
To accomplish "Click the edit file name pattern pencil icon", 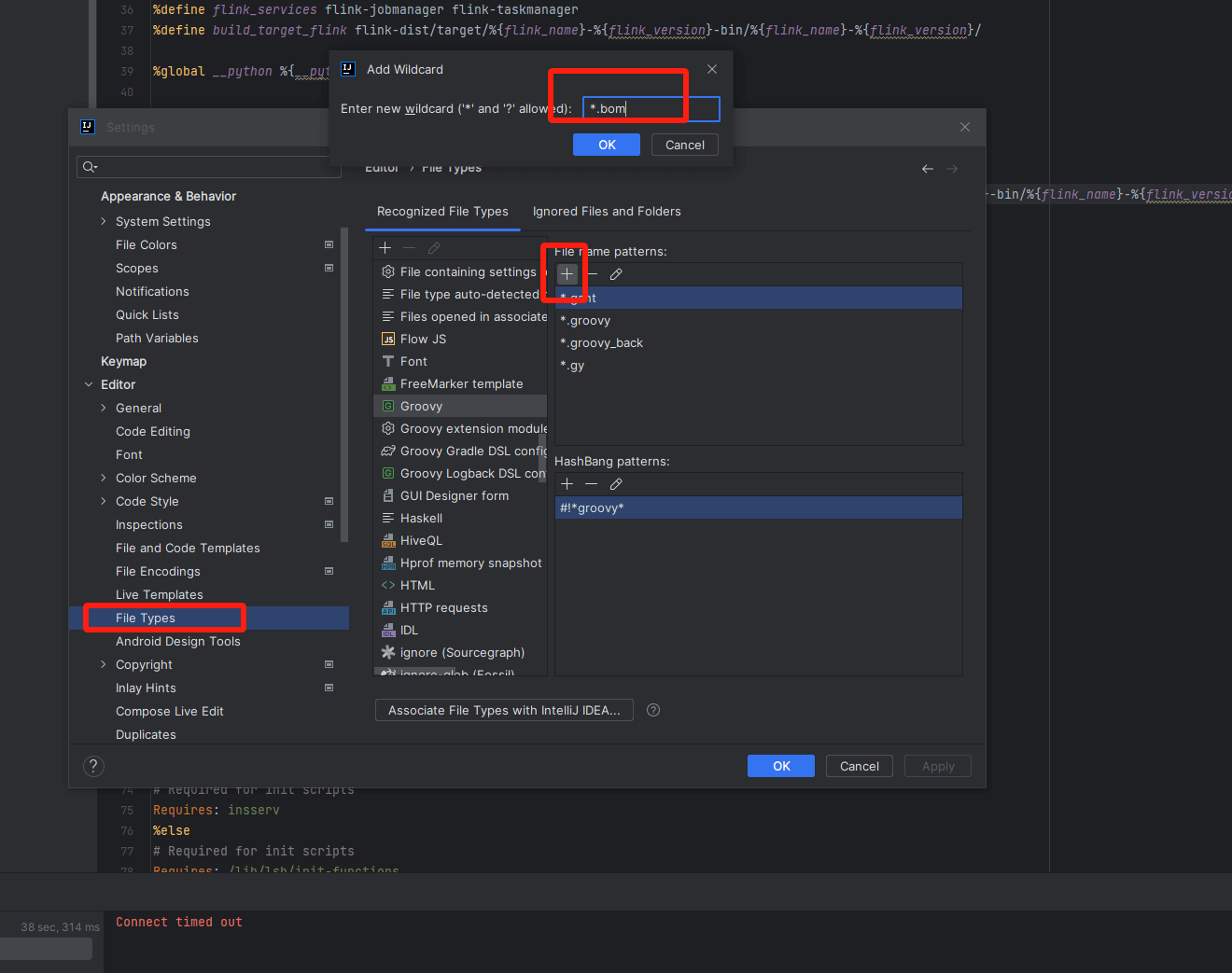I will coord(616,274).
